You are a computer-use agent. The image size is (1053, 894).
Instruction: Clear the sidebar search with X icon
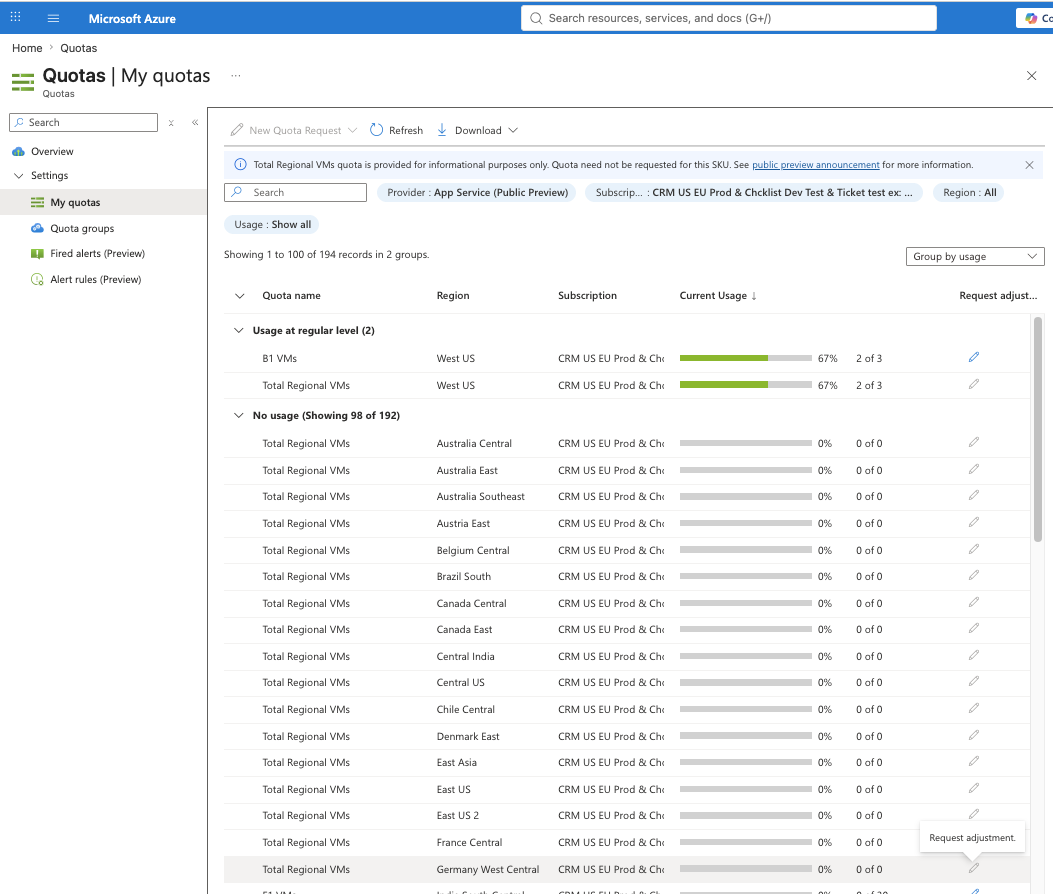tap(171, 123)
